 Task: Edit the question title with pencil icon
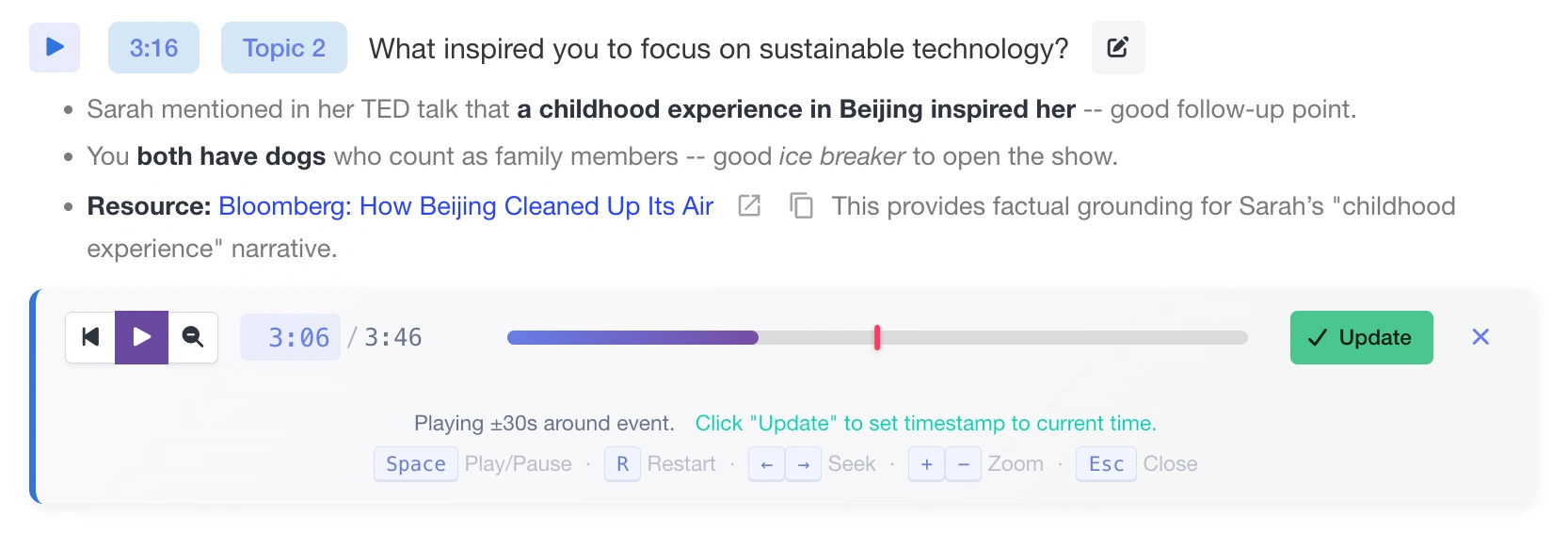tap(1118, 48)
